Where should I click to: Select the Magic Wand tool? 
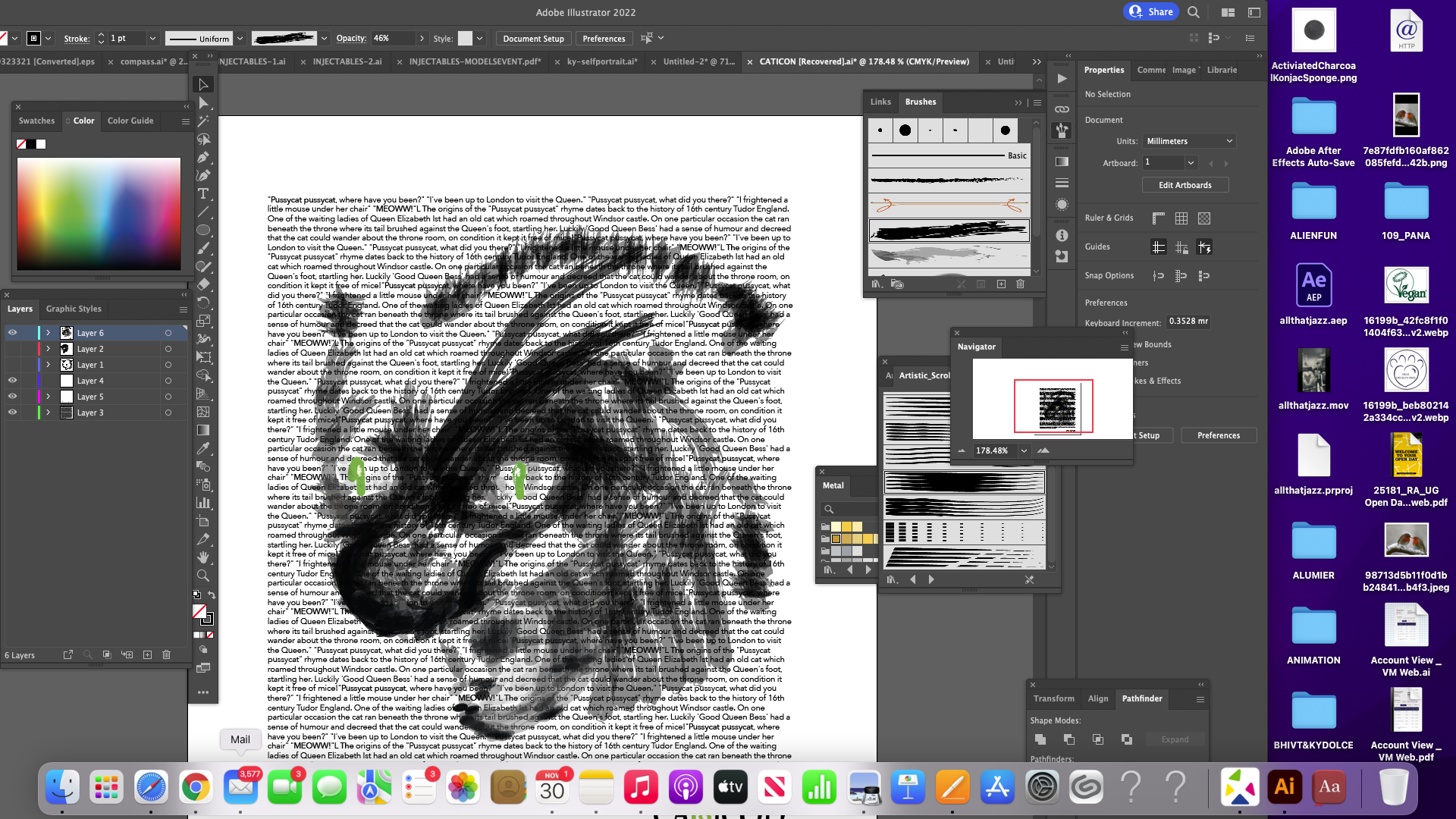(203, 121)
